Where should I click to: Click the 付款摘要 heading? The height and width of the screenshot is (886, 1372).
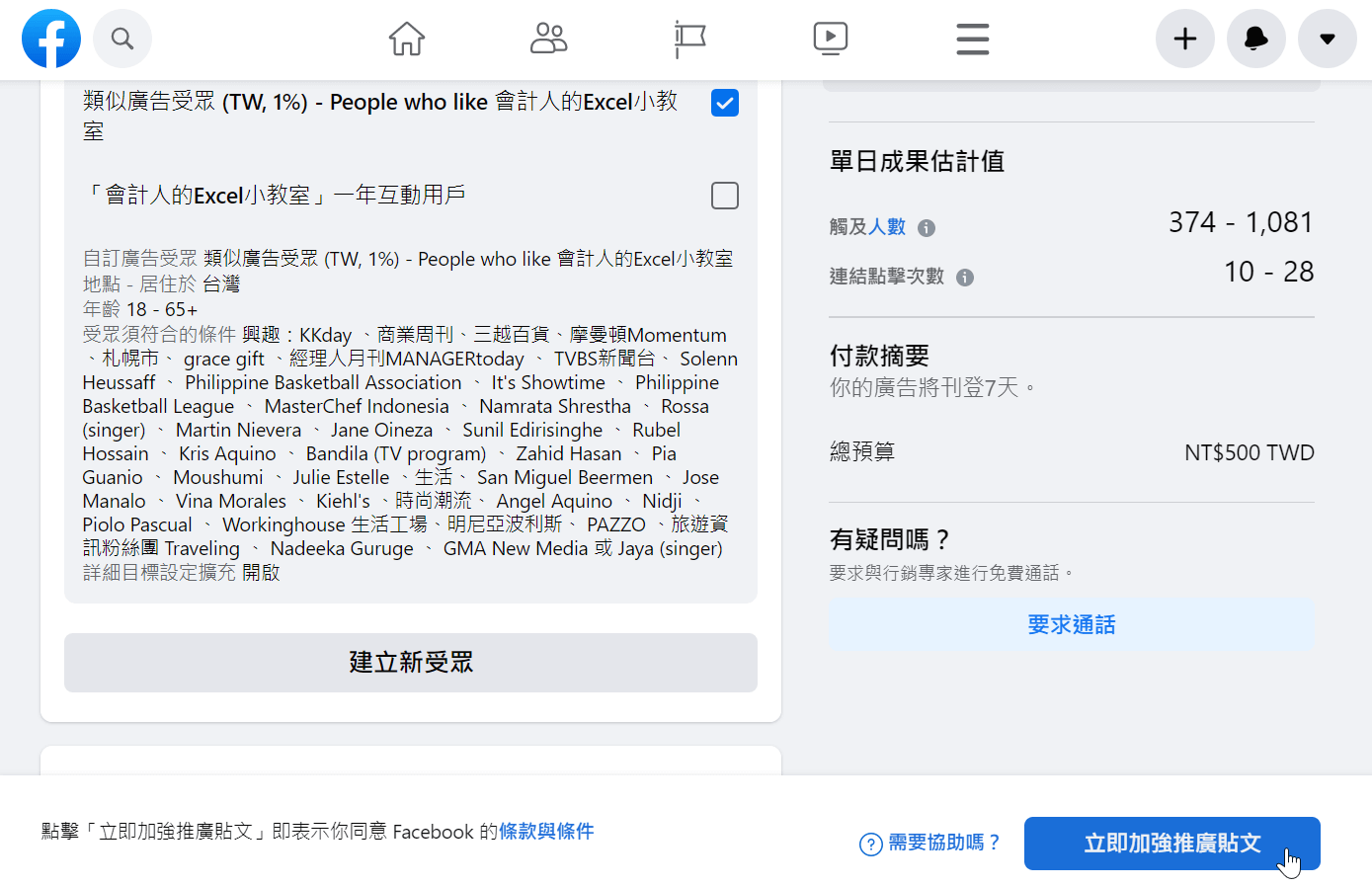(879, 356)
